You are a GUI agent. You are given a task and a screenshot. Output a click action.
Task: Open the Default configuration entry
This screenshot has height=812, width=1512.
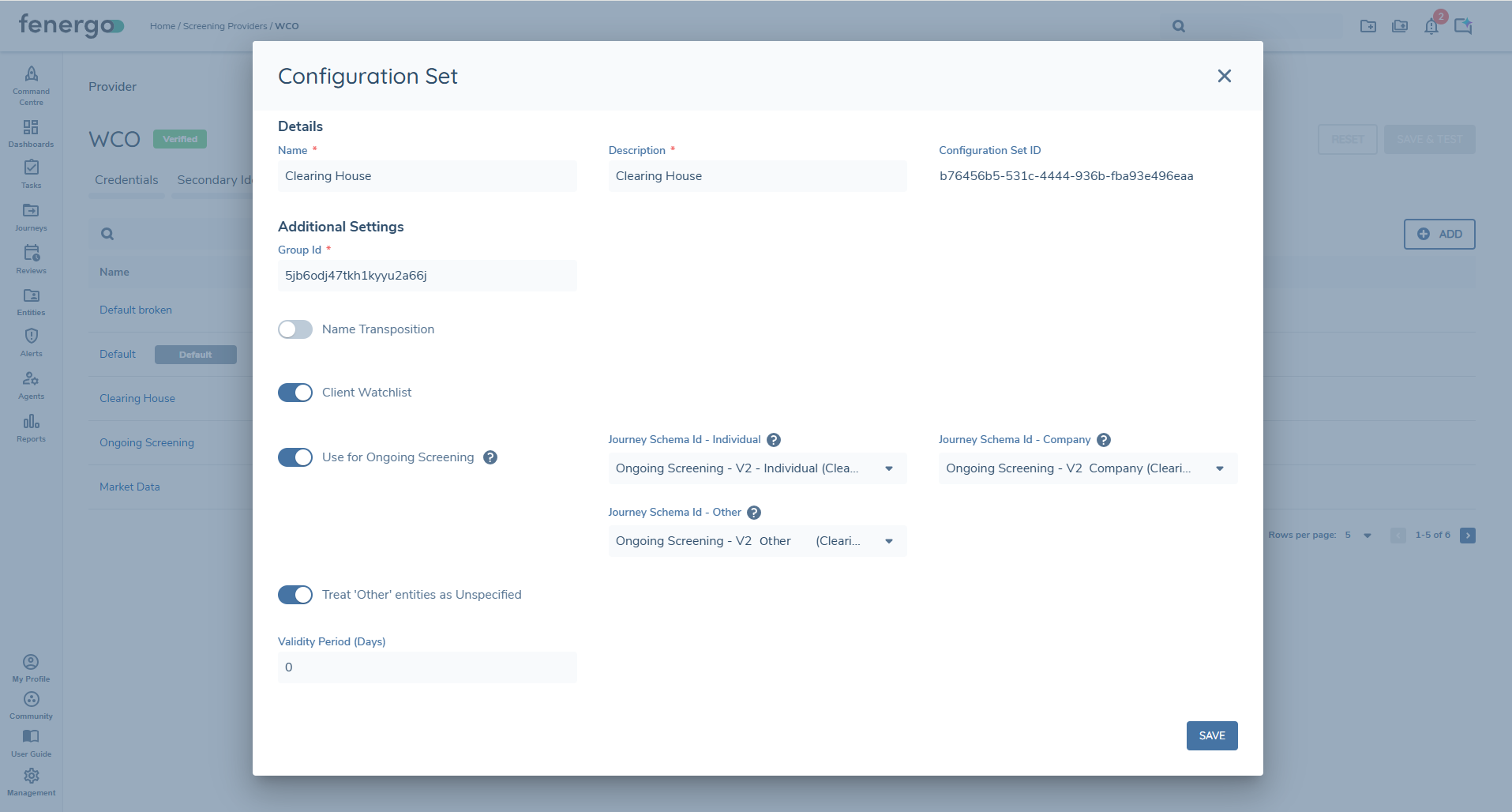[x=118, y=355]
